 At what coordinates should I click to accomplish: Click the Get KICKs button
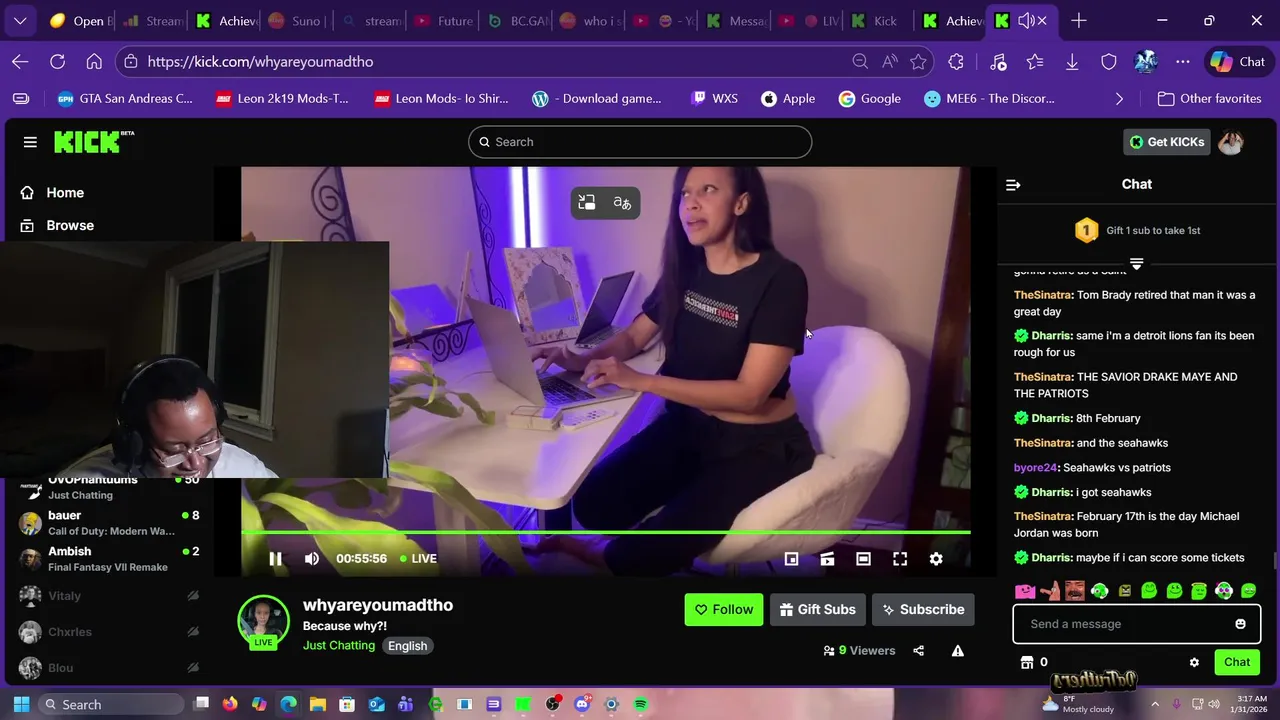(1167, 142)
